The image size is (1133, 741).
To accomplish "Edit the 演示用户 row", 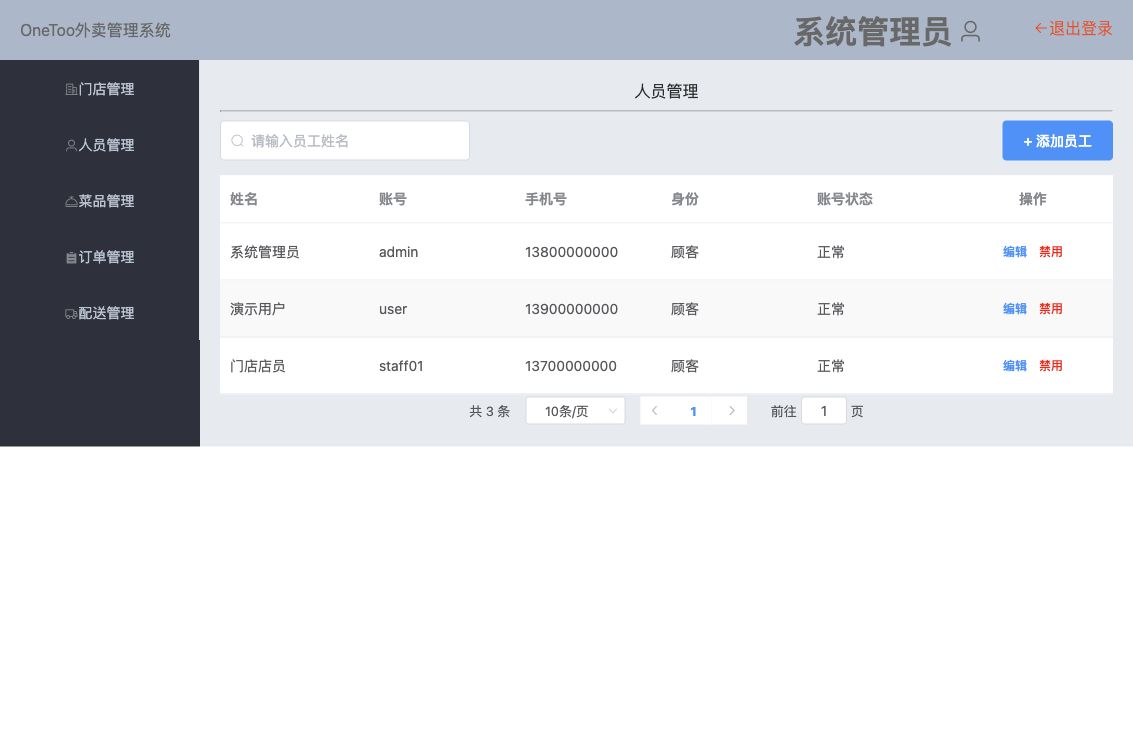I will (x=1014, y=309).
